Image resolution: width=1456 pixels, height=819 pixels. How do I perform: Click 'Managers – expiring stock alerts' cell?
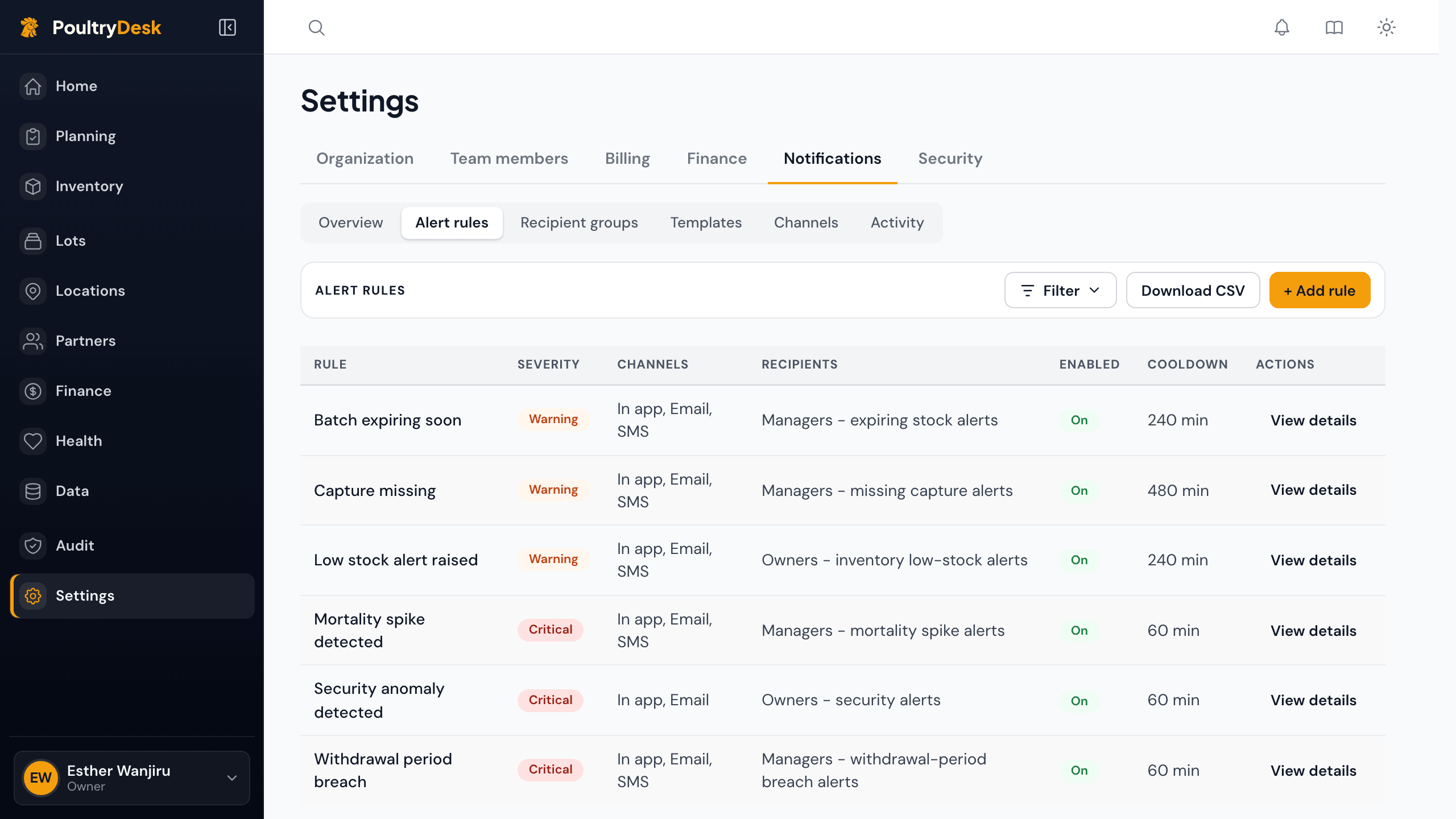click(x=879, y=421)
